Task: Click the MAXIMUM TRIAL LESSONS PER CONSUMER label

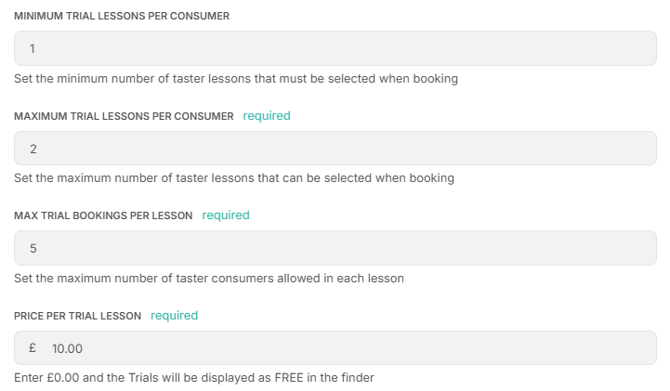Action: tap(124, 116)
